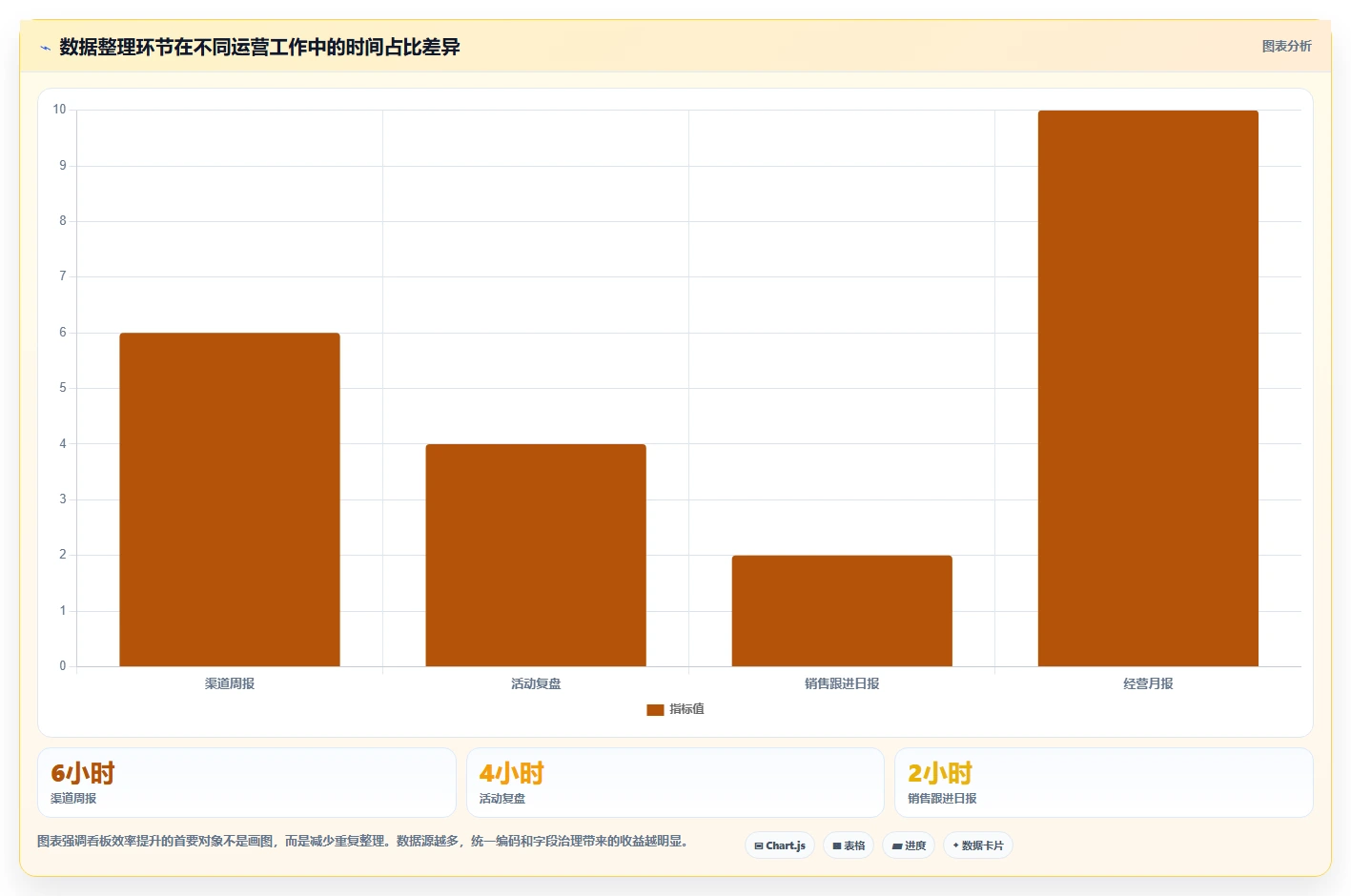Image resolution: width=1351 pixels, height=896 pixels.
Task: Click the 数据卡片 tag chip
Action: click(978, 845)
